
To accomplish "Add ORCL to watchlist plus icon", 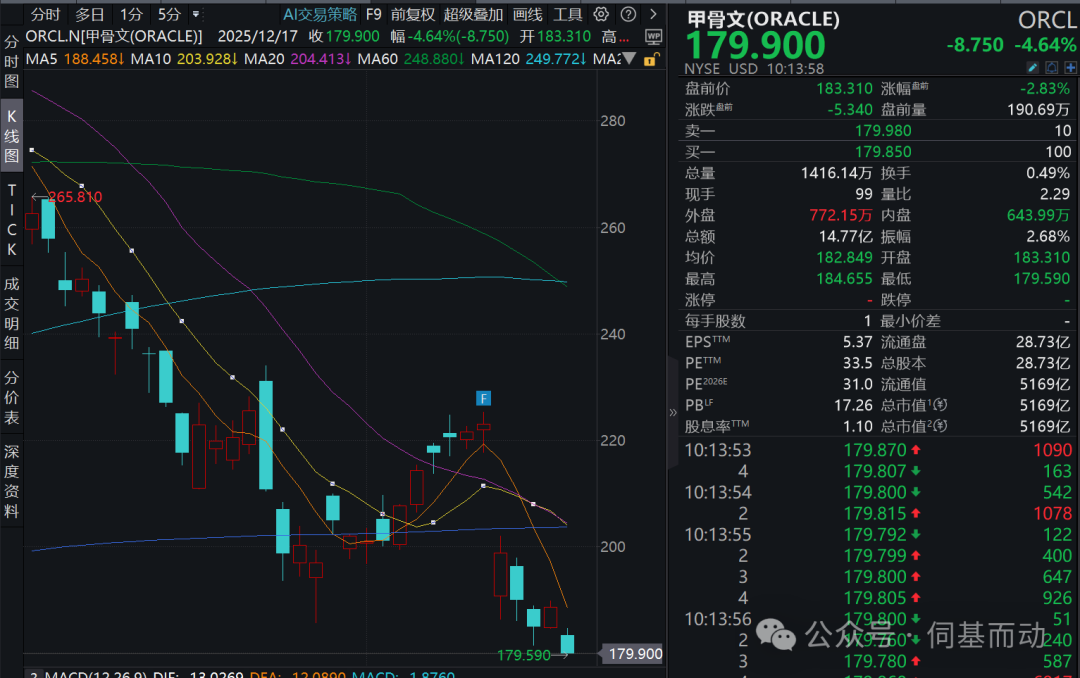I will (1070, 68).
